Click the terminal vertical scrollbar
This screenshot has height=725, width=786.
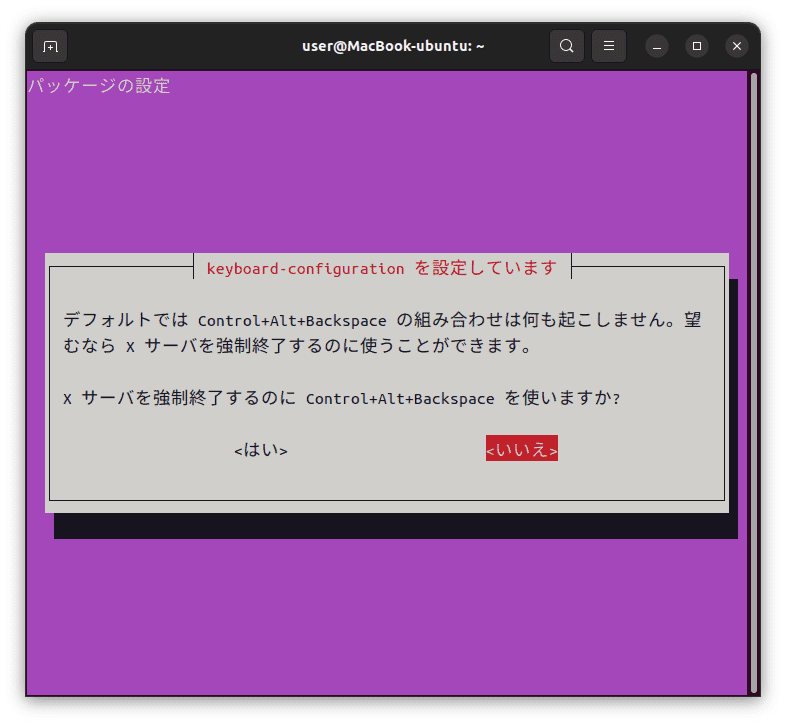coord(754,383)
